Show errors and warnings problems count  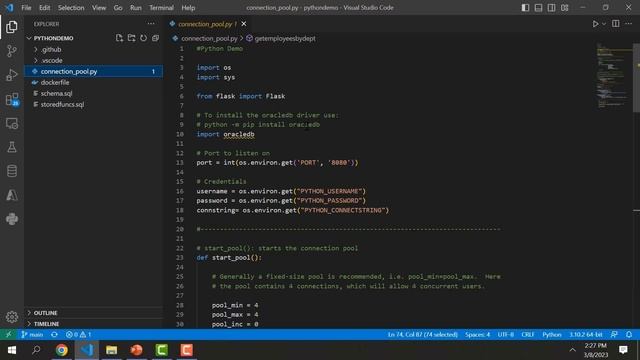[78, 334]
